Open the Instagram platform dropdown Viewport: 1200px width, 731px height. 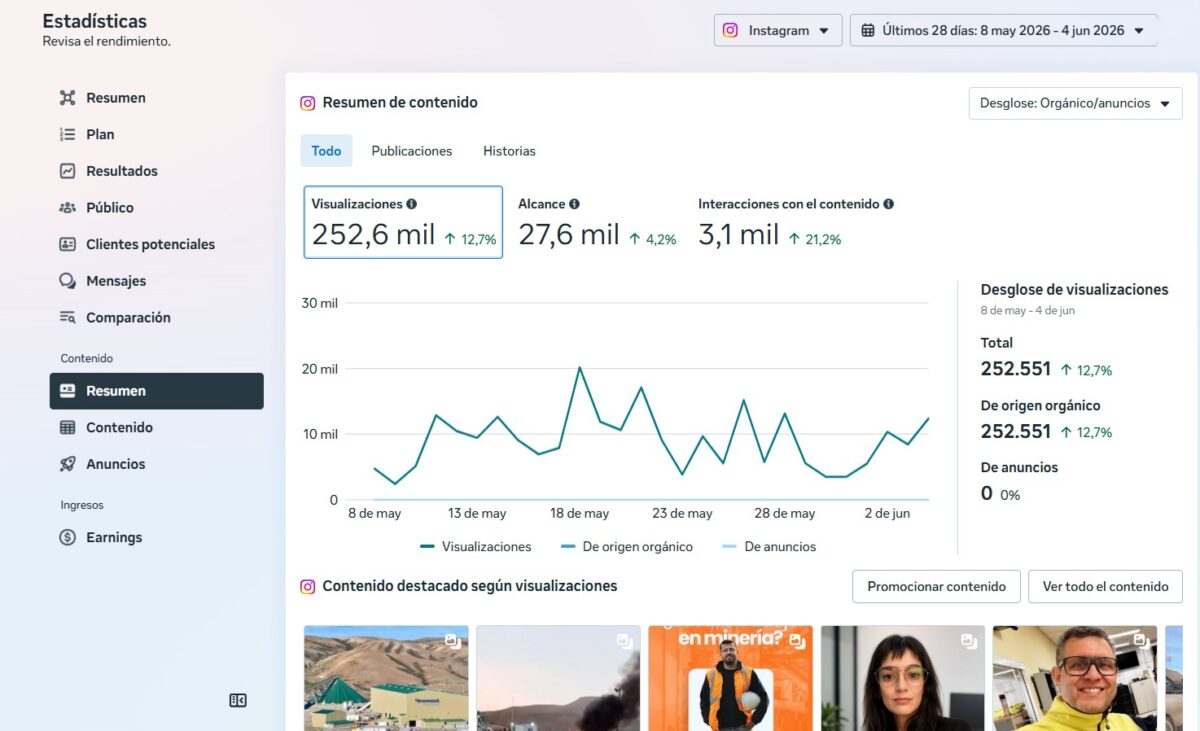tap(778, 30)
